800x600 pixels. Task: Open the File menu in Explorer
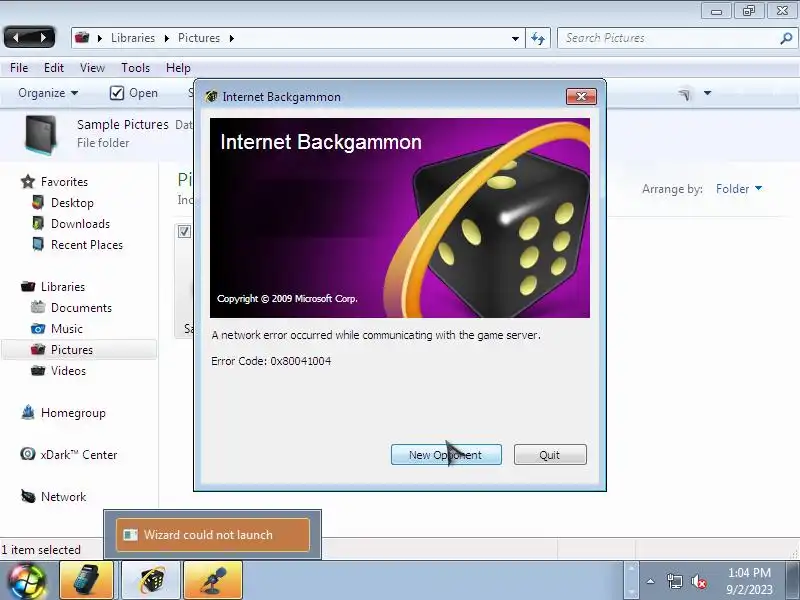tap(19, 68)
